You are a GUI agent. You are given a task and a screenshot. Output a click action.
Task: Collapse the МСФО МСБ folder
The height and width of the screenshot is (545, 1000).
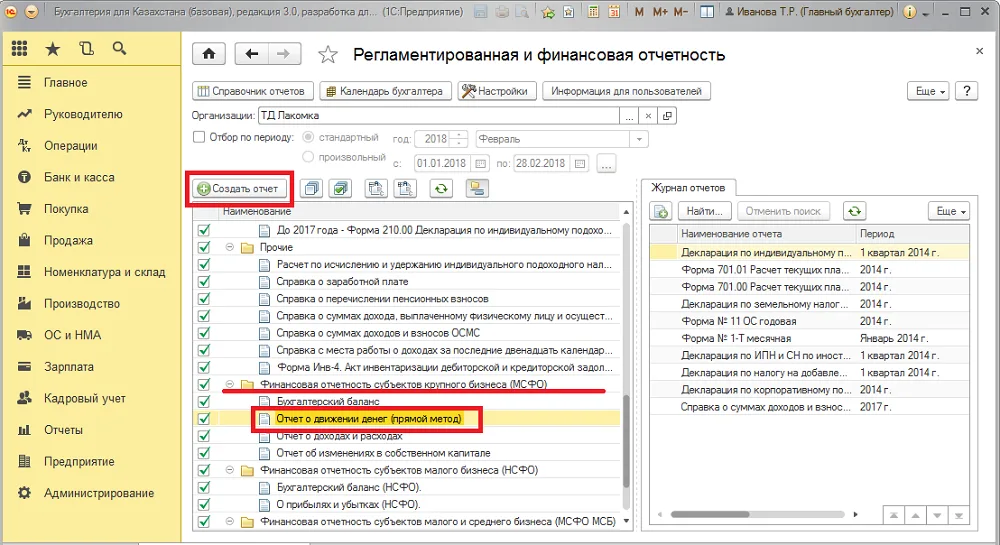[230, 521]
